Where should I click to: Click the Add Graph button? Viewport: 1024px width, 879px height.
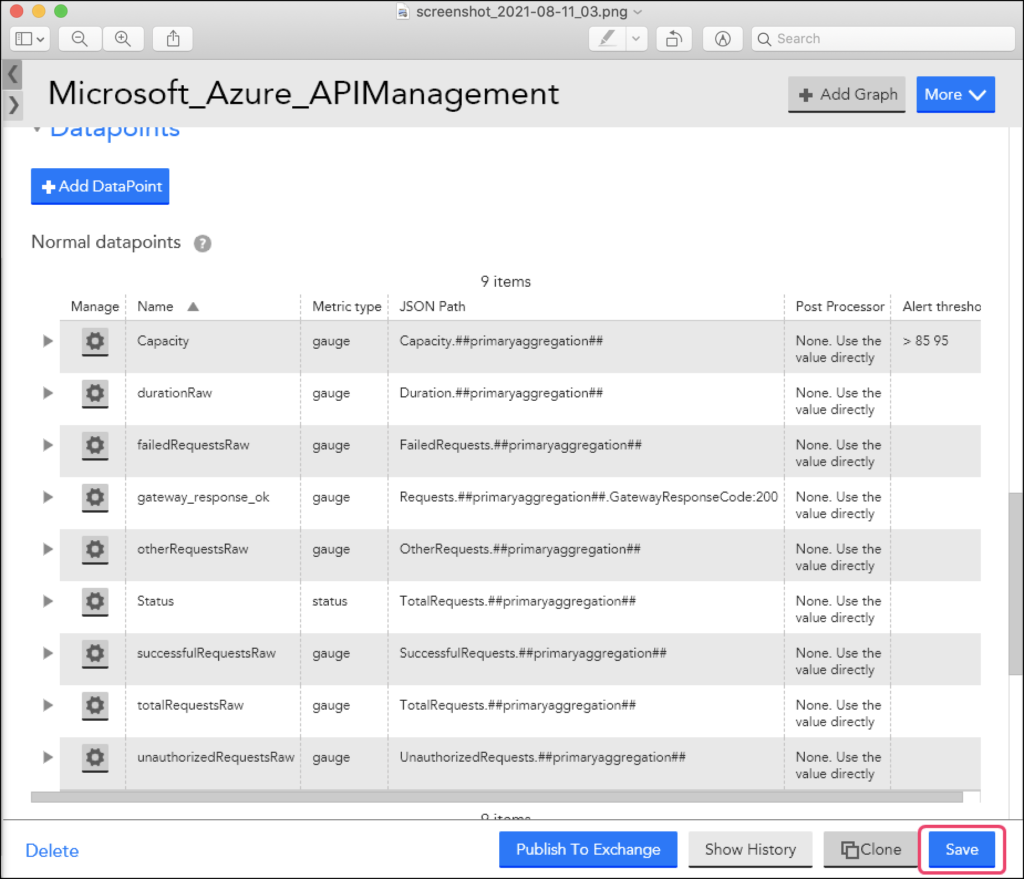point(847,95)
